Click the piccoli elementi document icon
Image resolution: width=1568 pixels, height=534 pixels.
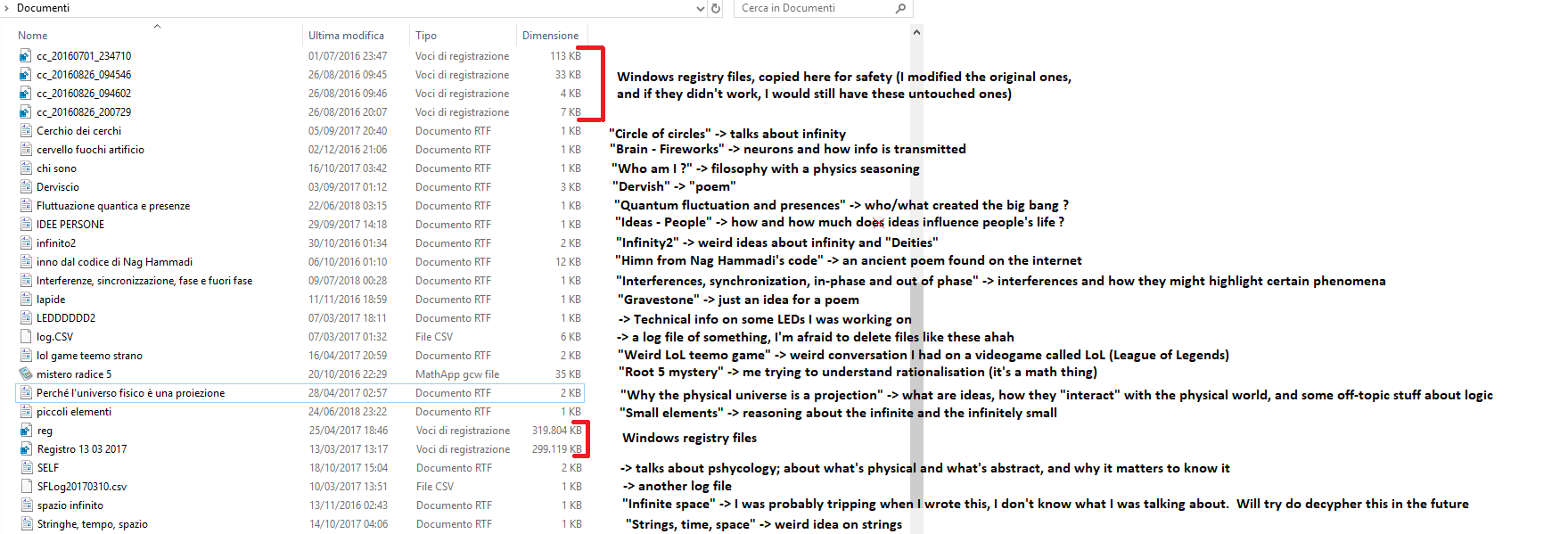point(25,411)
